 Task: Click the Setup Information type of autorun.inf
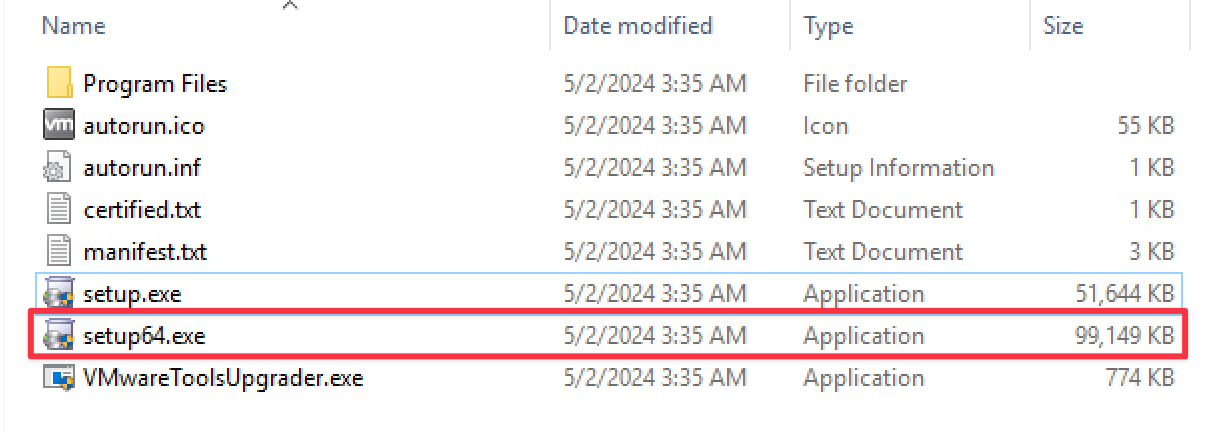[x=898, y=168]
